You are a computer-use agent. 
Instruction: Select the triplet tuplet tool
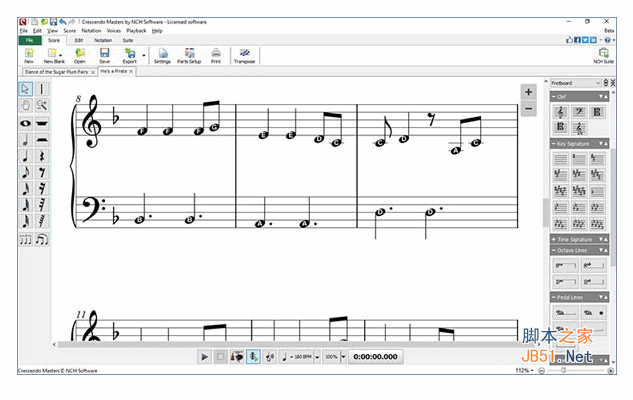click(x=25, y=239)
